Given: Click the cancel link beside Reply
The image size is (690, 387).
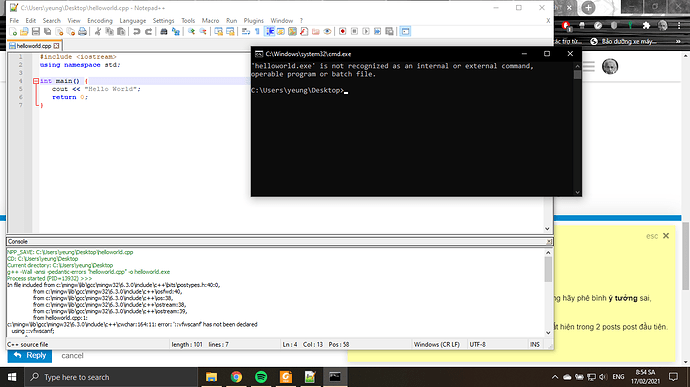Looking at the screenshot, I should (x=72, y=356).
